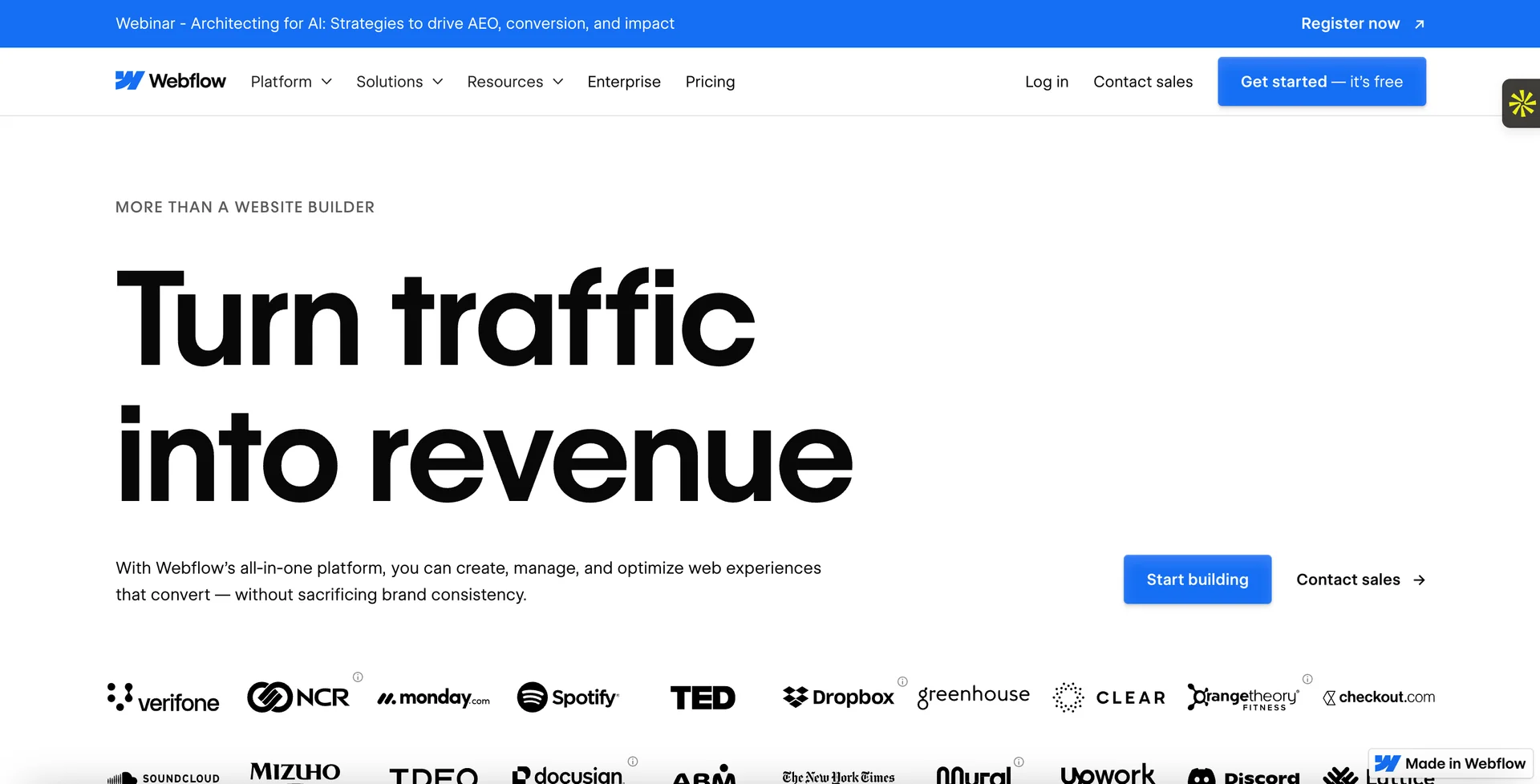
Task: Click the SoundCloud logo
Action: point(164,775)
